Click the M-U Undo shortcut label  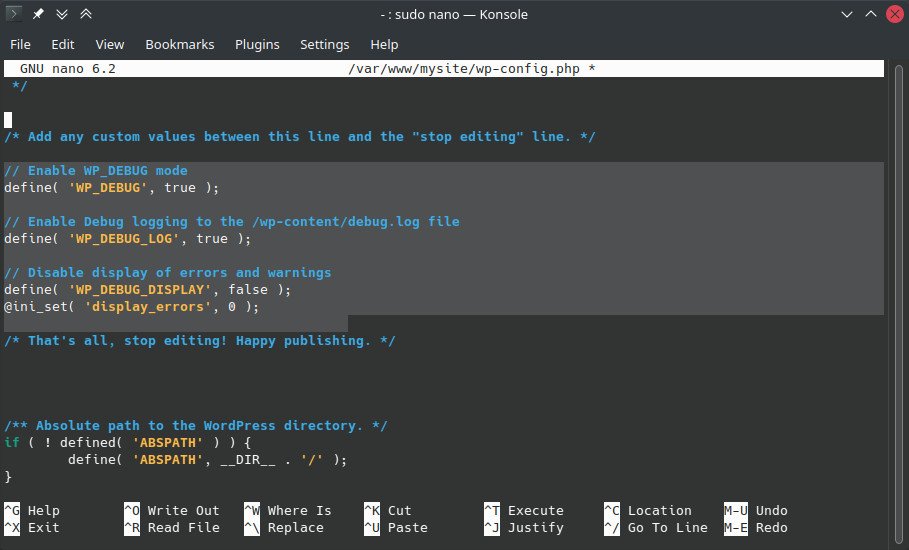(x=756, y=511)
